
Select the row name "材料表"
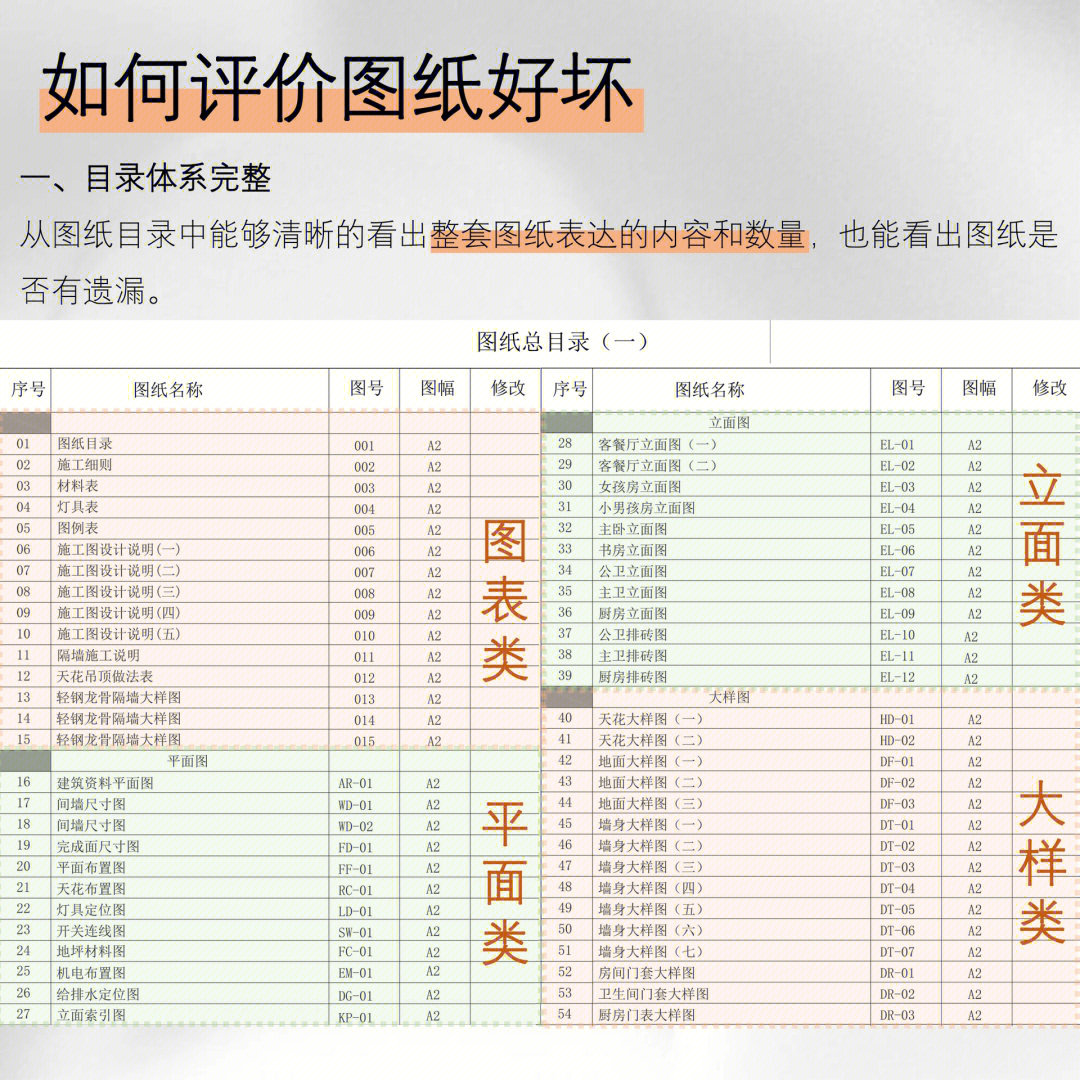coord(77,486)
